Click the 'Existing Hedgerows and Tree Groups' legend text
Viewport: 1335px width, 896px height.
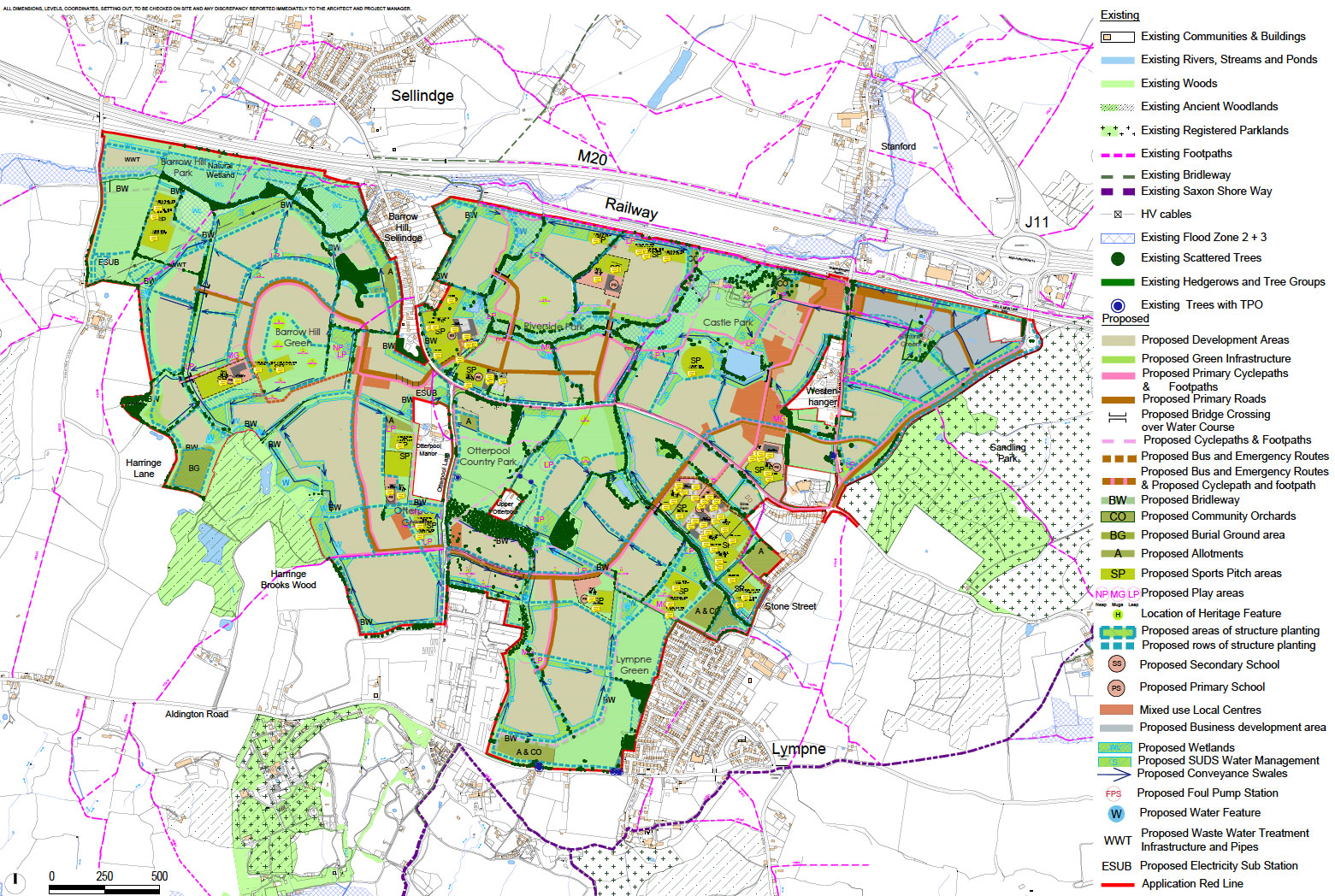(x=1232, y=281)
